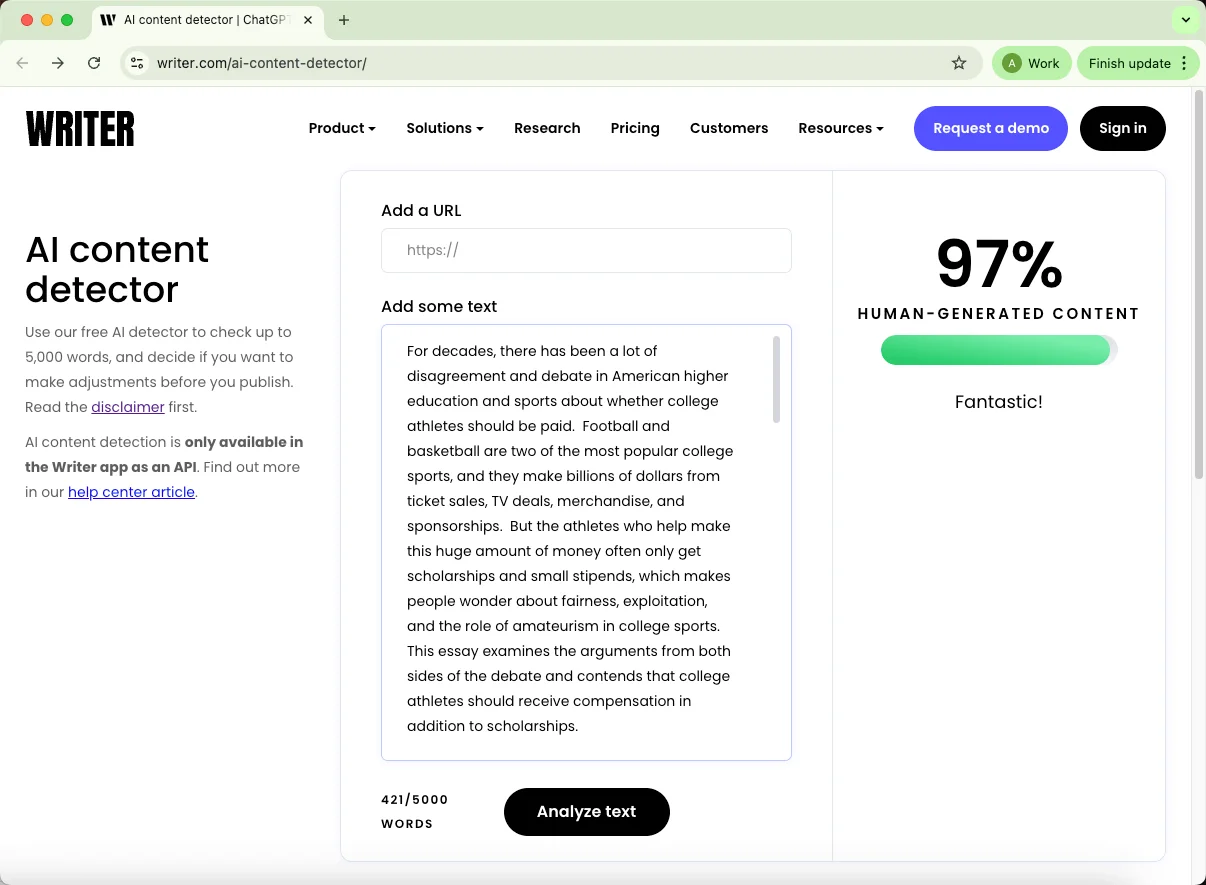Click the Analyze text button
The height and width of the screenshot is (885, 1206).
click(586, 811)
